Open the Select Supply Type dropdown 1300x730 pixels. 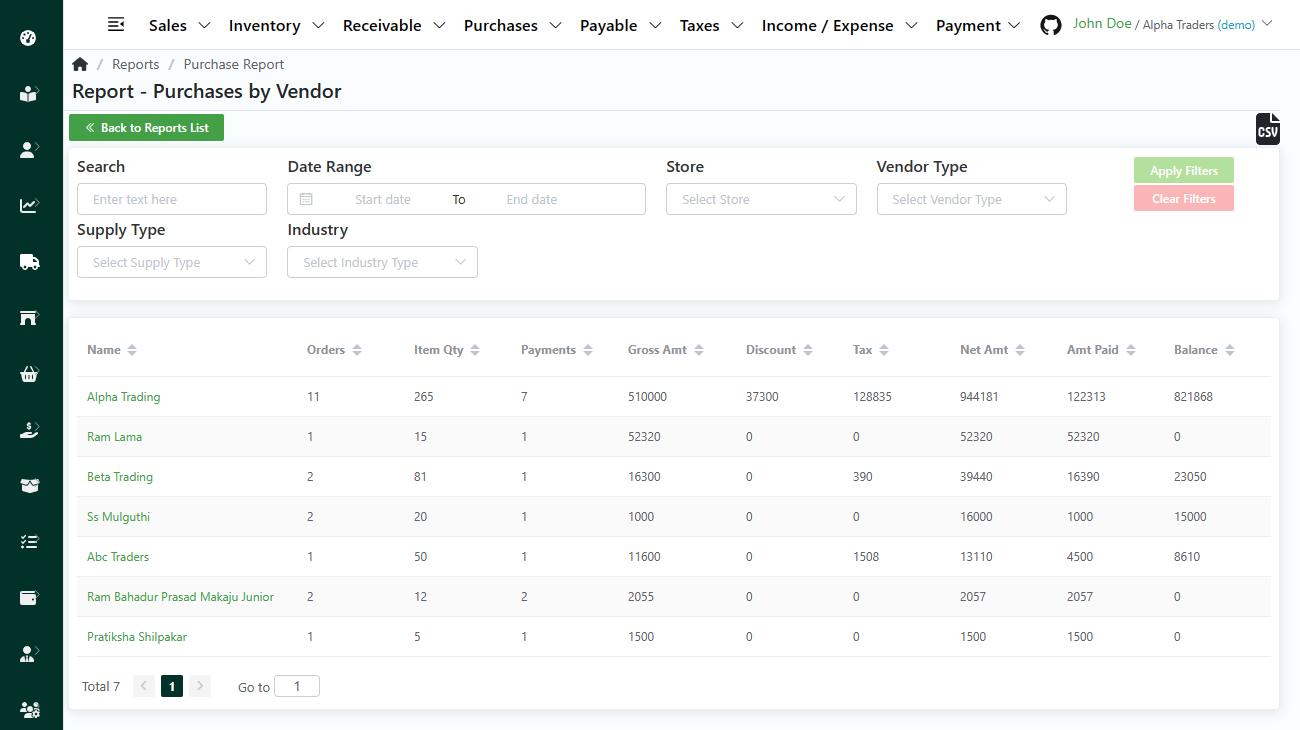pos(172,262)
